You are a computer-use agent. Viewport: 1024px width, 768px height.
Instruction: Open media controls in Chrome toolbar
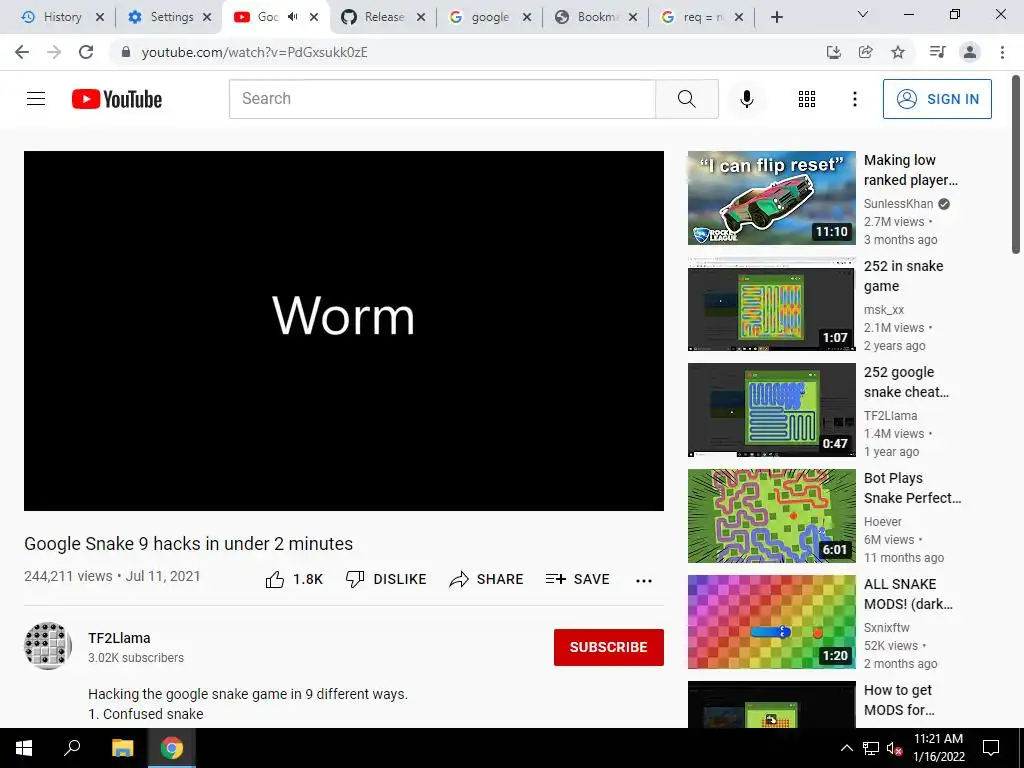[x=937, y=52]
